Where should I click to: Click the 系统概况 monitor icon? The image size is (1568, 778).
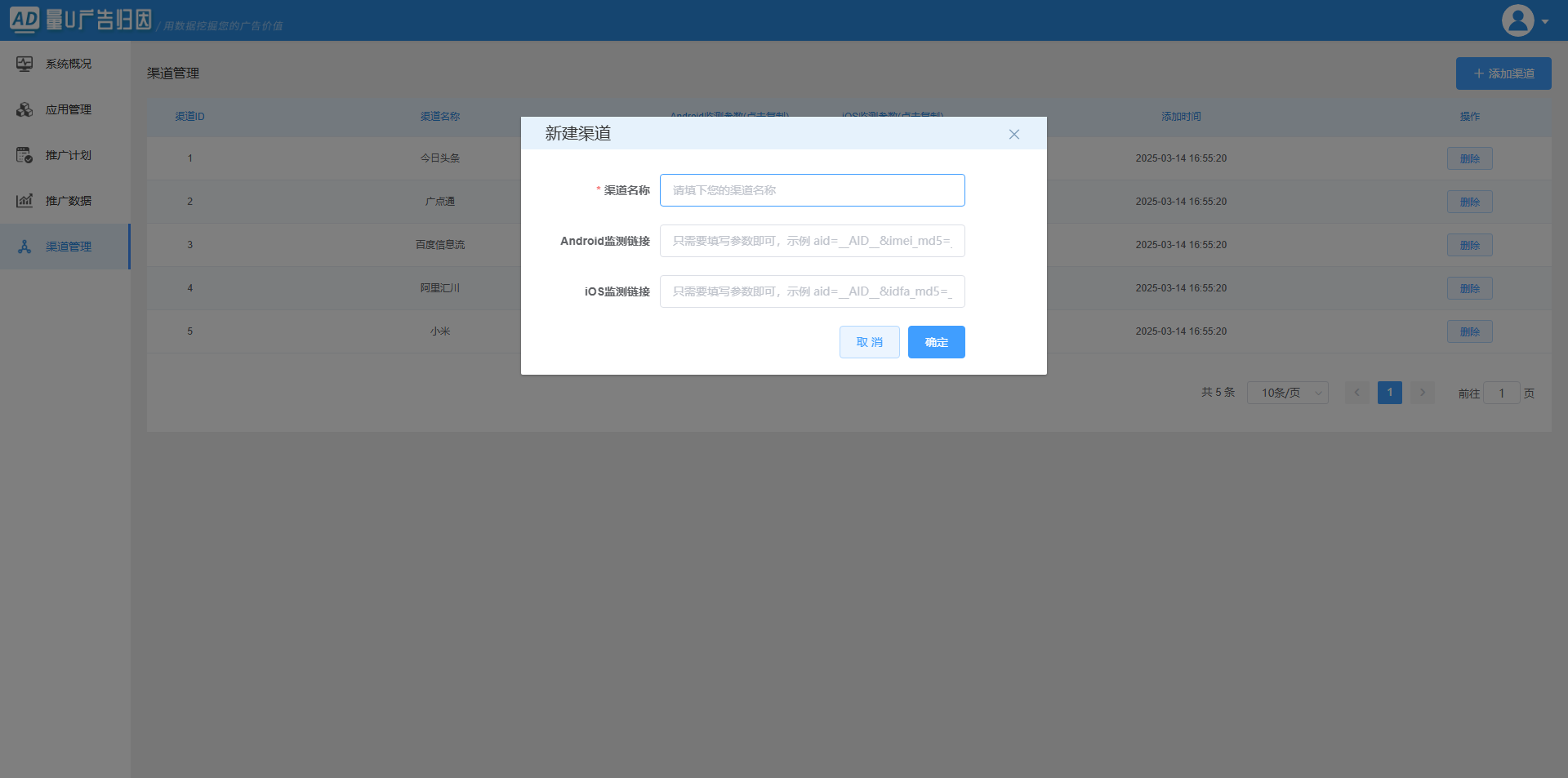(24, 64)
